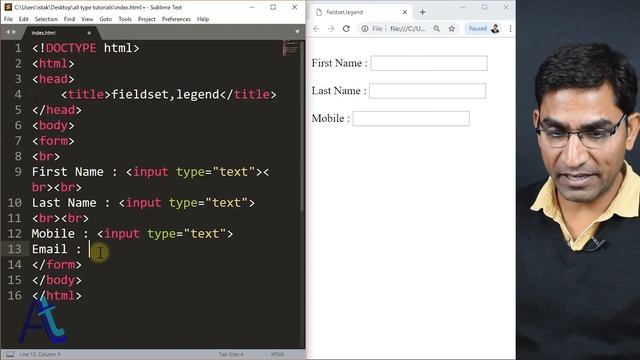Reload the page in Chrome
This screenshot has width=640, height=360.
click(x=346, y=29)
